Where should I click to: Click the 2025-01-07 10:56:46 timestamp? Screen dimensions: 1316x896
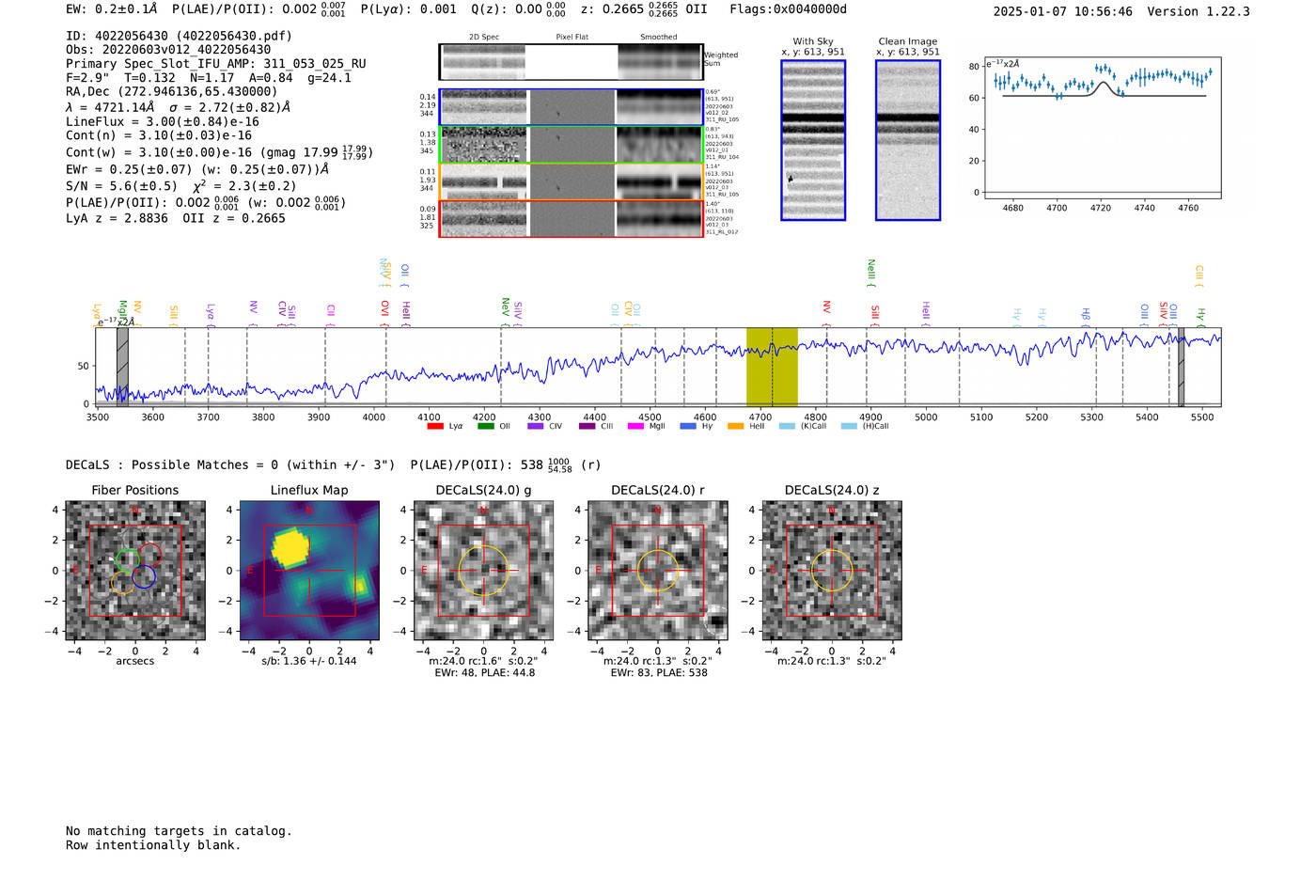pos(1063,11)
